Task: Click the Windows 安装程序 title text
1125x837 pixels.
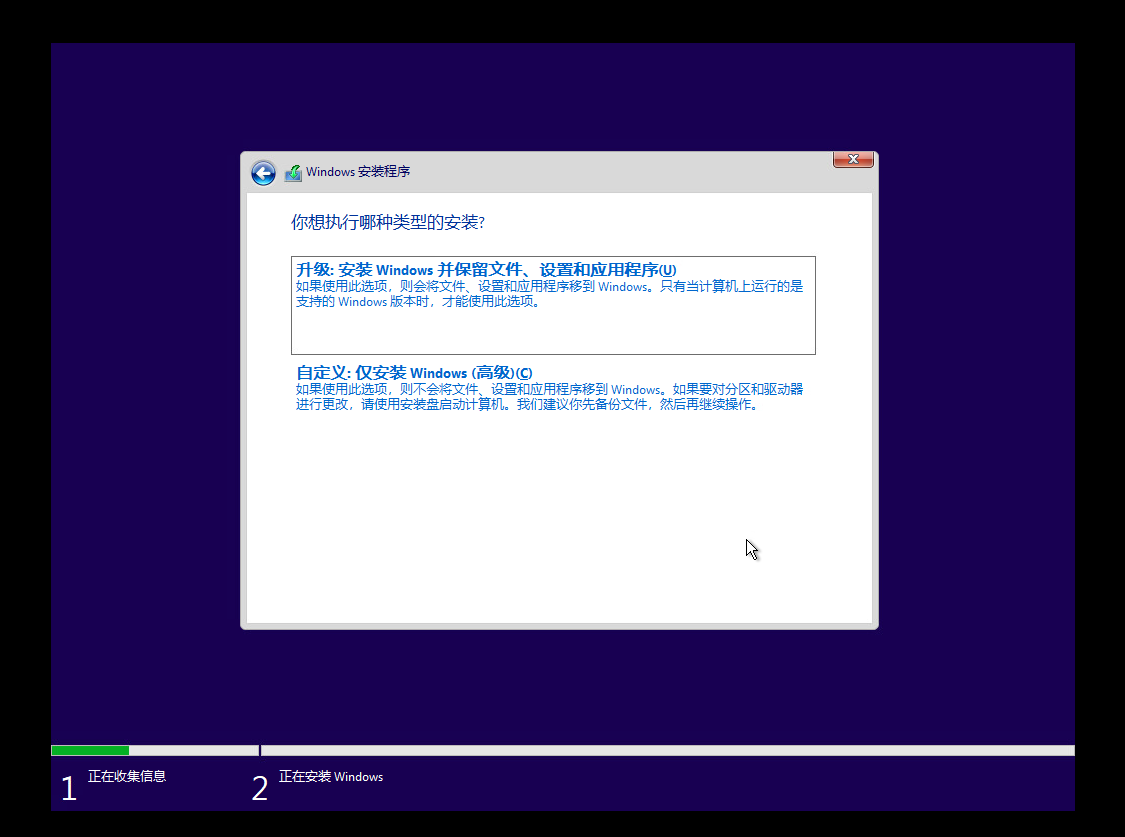Action: 358,172
